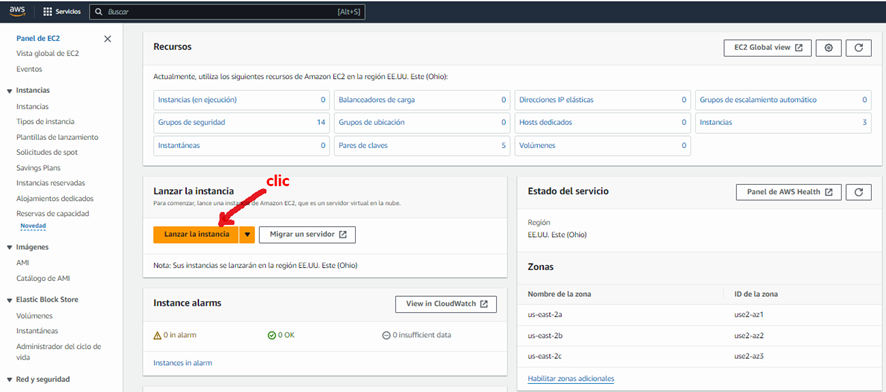The width and height of the screenshot is (886, 392).
Task: Click the ID de la zona column header
Action: tap(755, 294)
